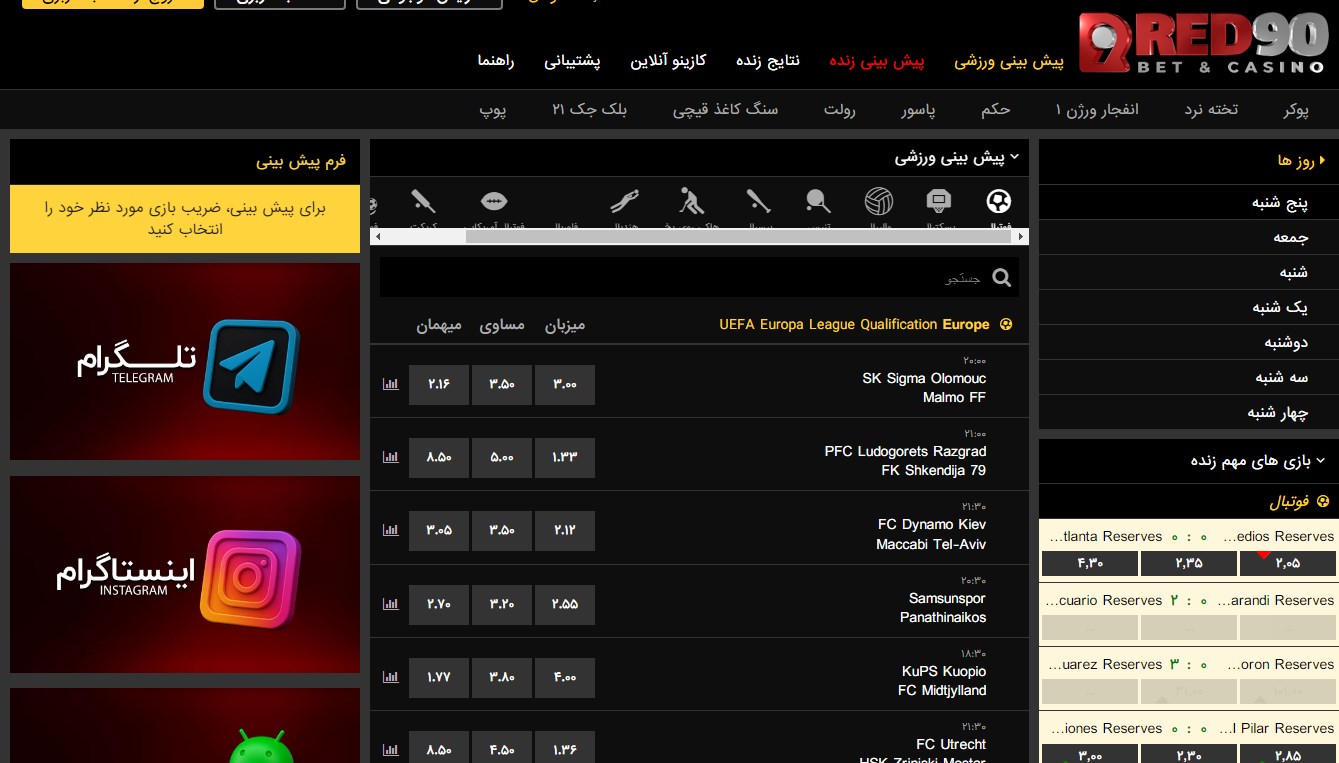Open راهنما help menu
This screenshot has height=763, width=1339.
tap(496, 61)
